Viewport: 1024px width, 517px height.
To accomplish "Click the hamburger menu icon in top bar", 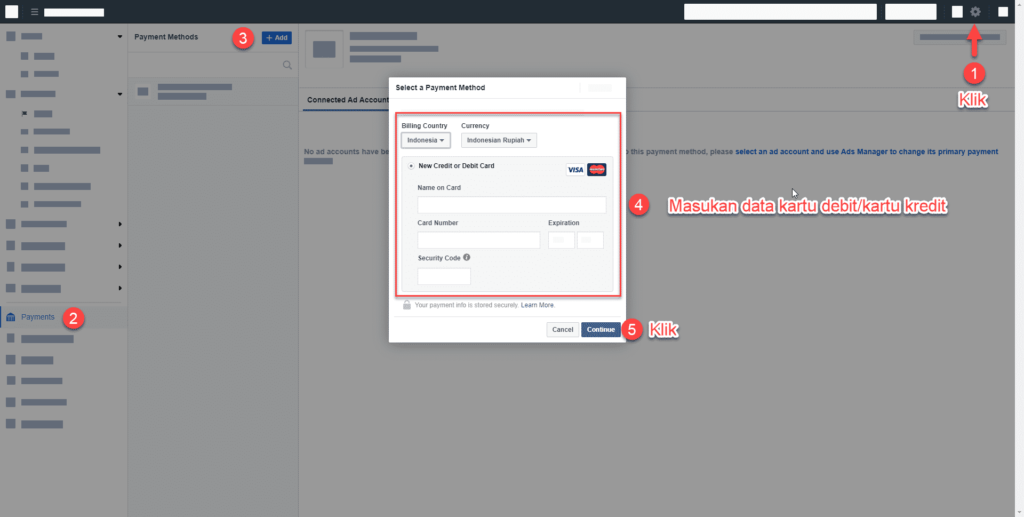I will pyautogui.click(x=34, y=12).
